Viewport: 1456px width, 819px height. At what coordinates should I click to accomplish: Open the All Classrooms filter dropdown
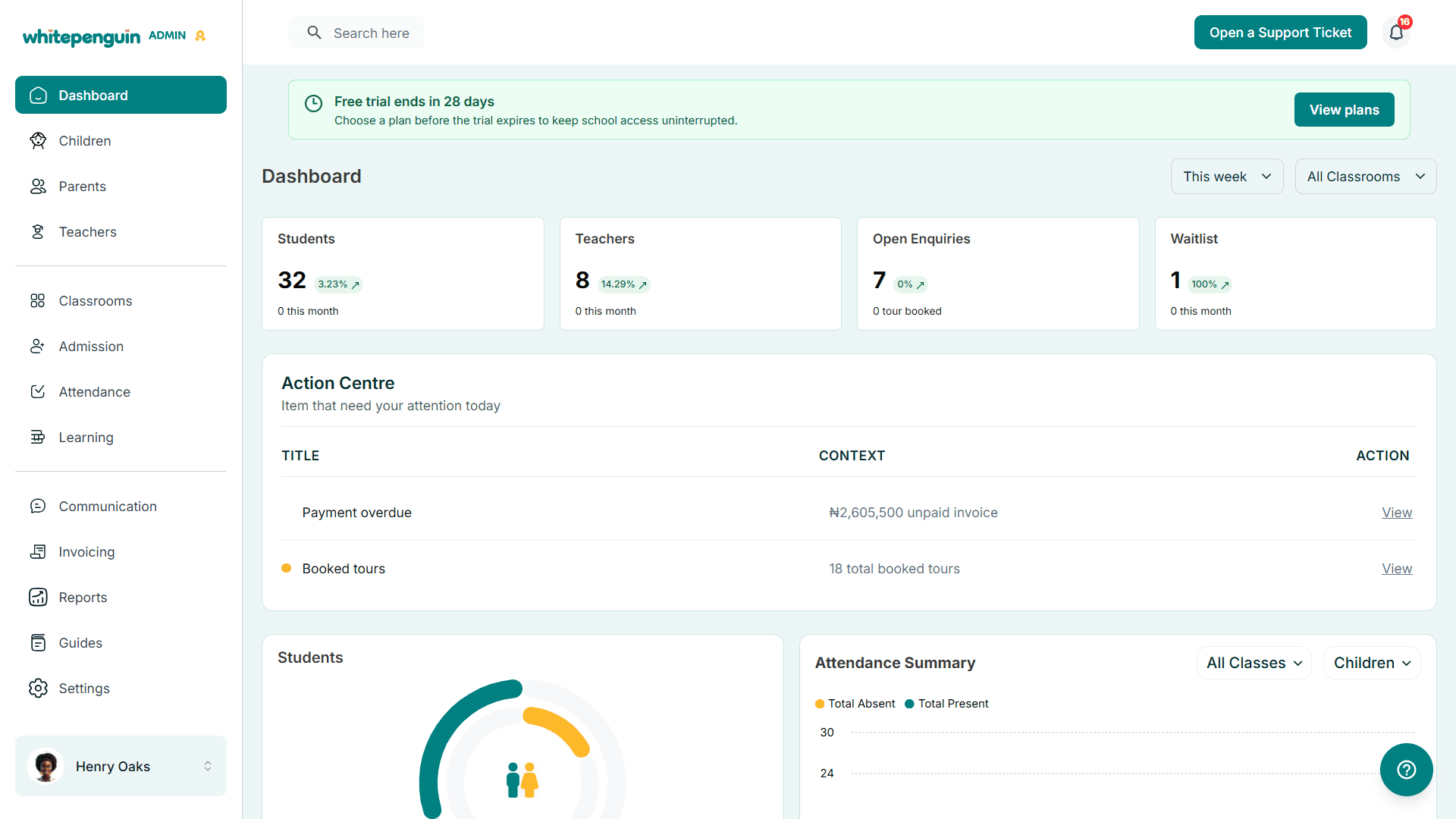point(1365,176)
